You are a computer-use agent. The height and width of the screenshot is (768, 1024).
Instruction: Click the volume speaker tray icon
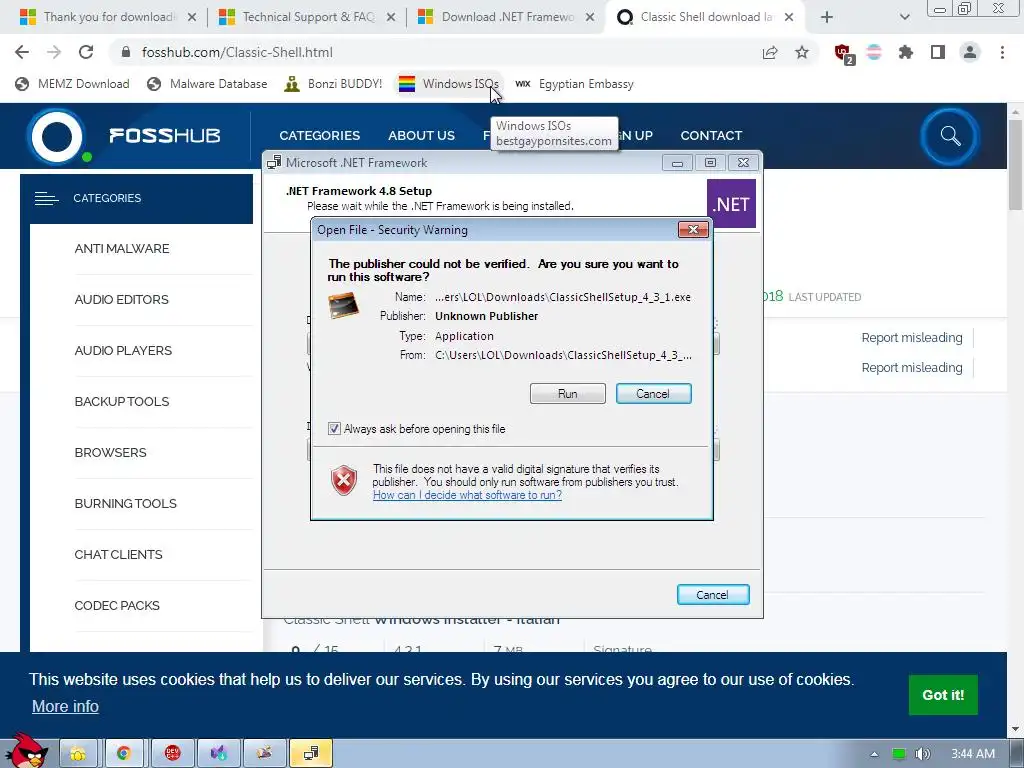point(923,754)
